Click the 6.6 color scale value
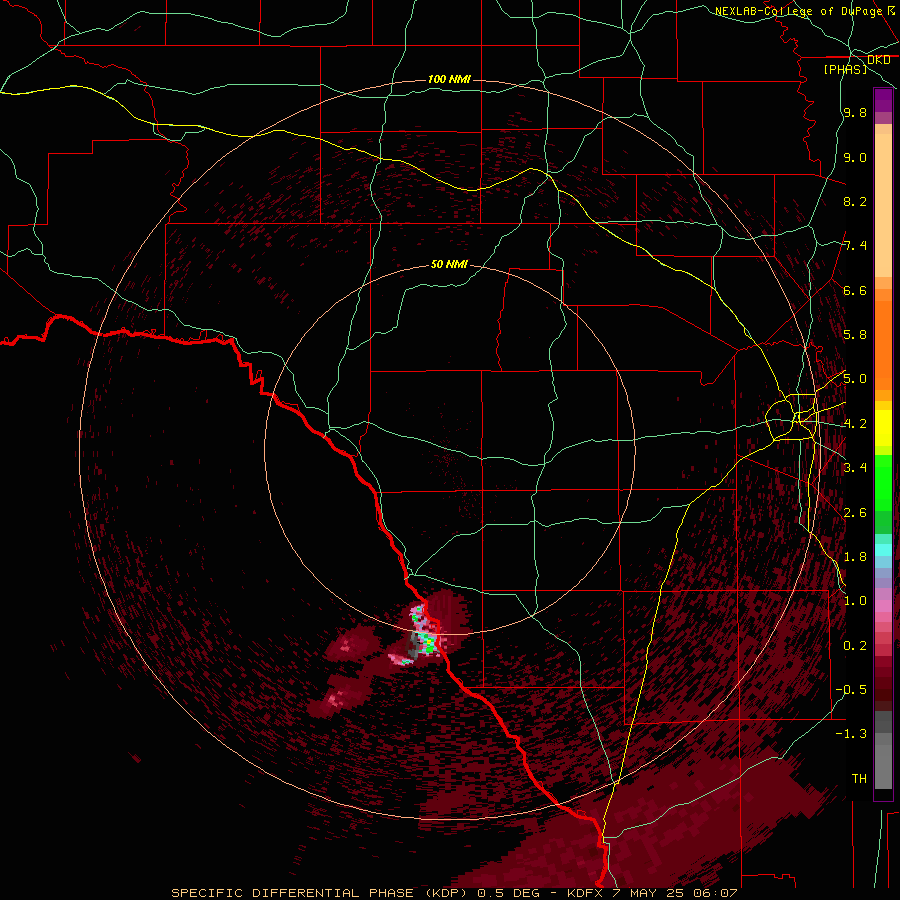 (855, 290)
